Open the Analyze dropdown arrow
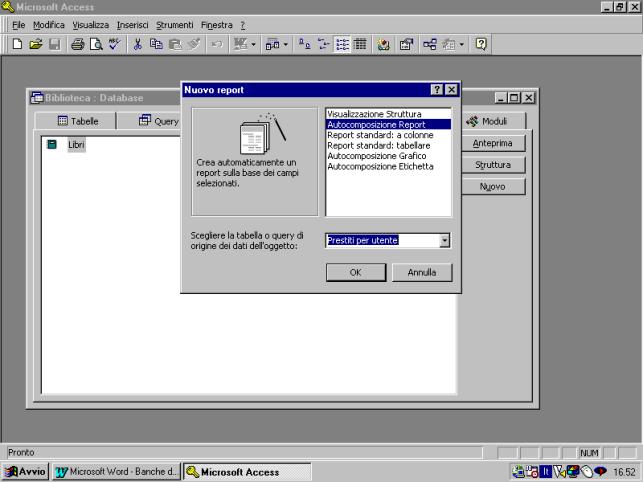The height and width of the screenshot is (482, 643). click(x=286, y=44)
